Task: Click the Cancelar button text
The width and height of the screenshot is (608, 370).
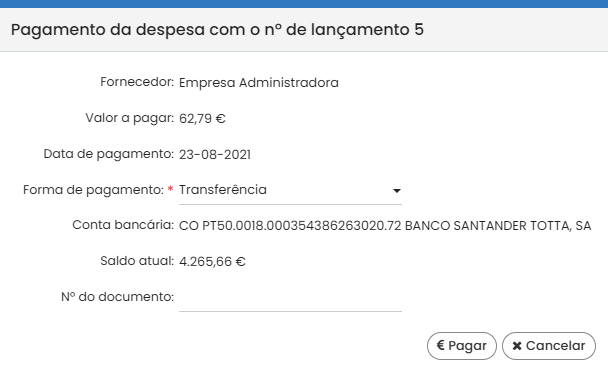Action: coord(555,346)
